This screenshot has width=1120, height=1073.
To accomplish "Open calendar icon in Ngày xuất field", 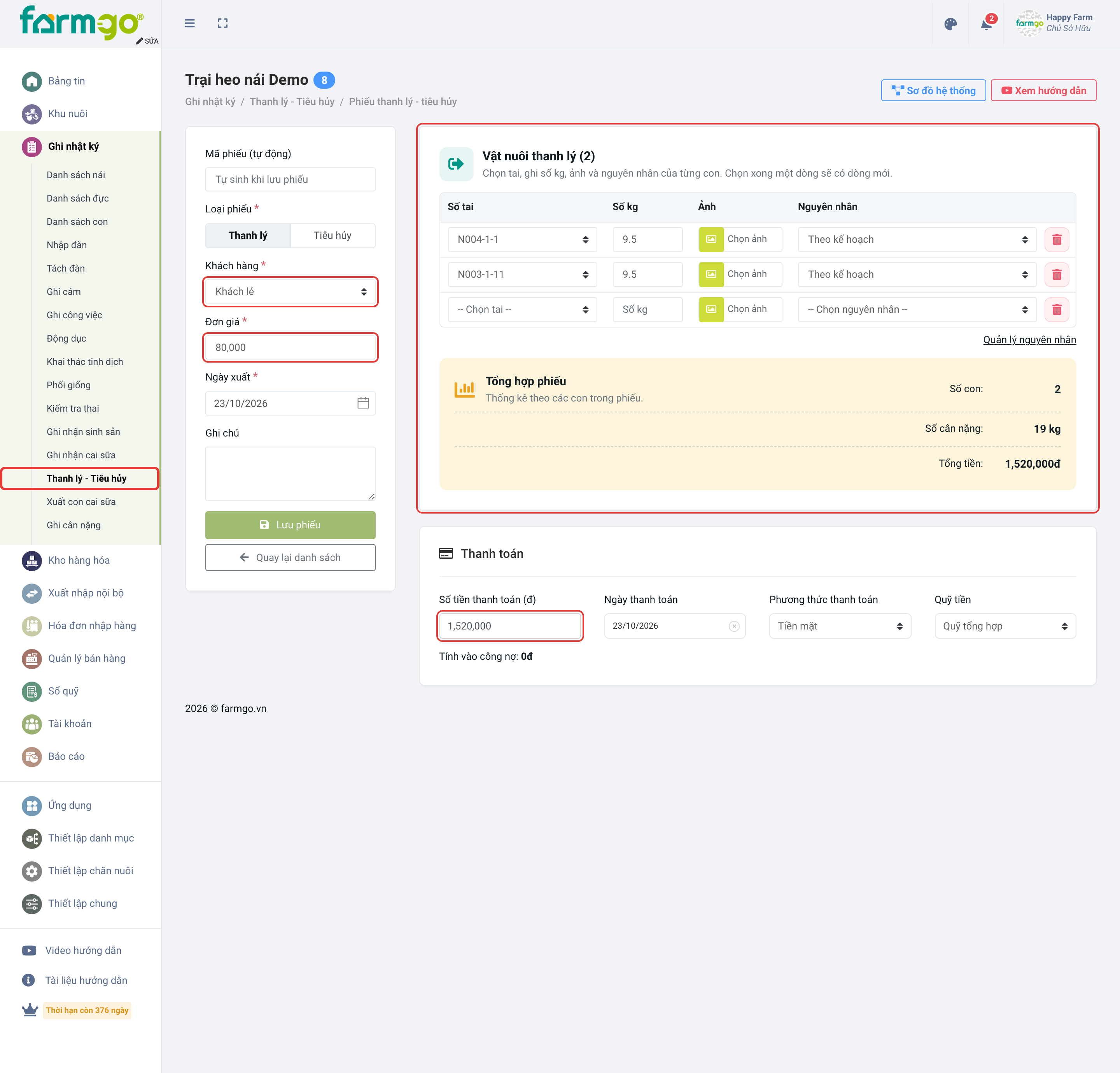I will pos(363,403).
